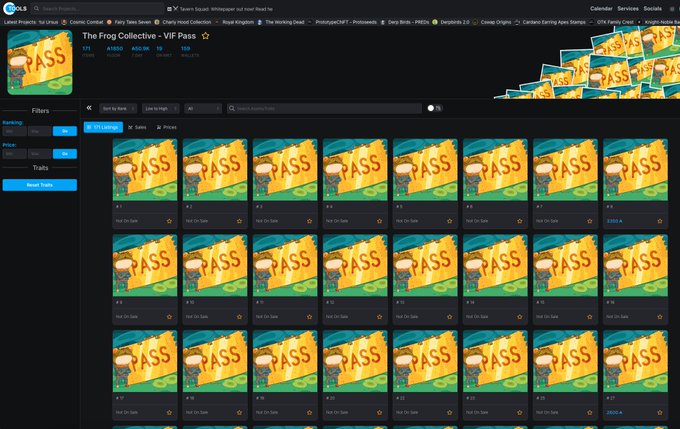Image resolution: width=680 pixels, height=429 pixels.
Task: Open The Working Dead project link
Action: [x=284, y=22]
